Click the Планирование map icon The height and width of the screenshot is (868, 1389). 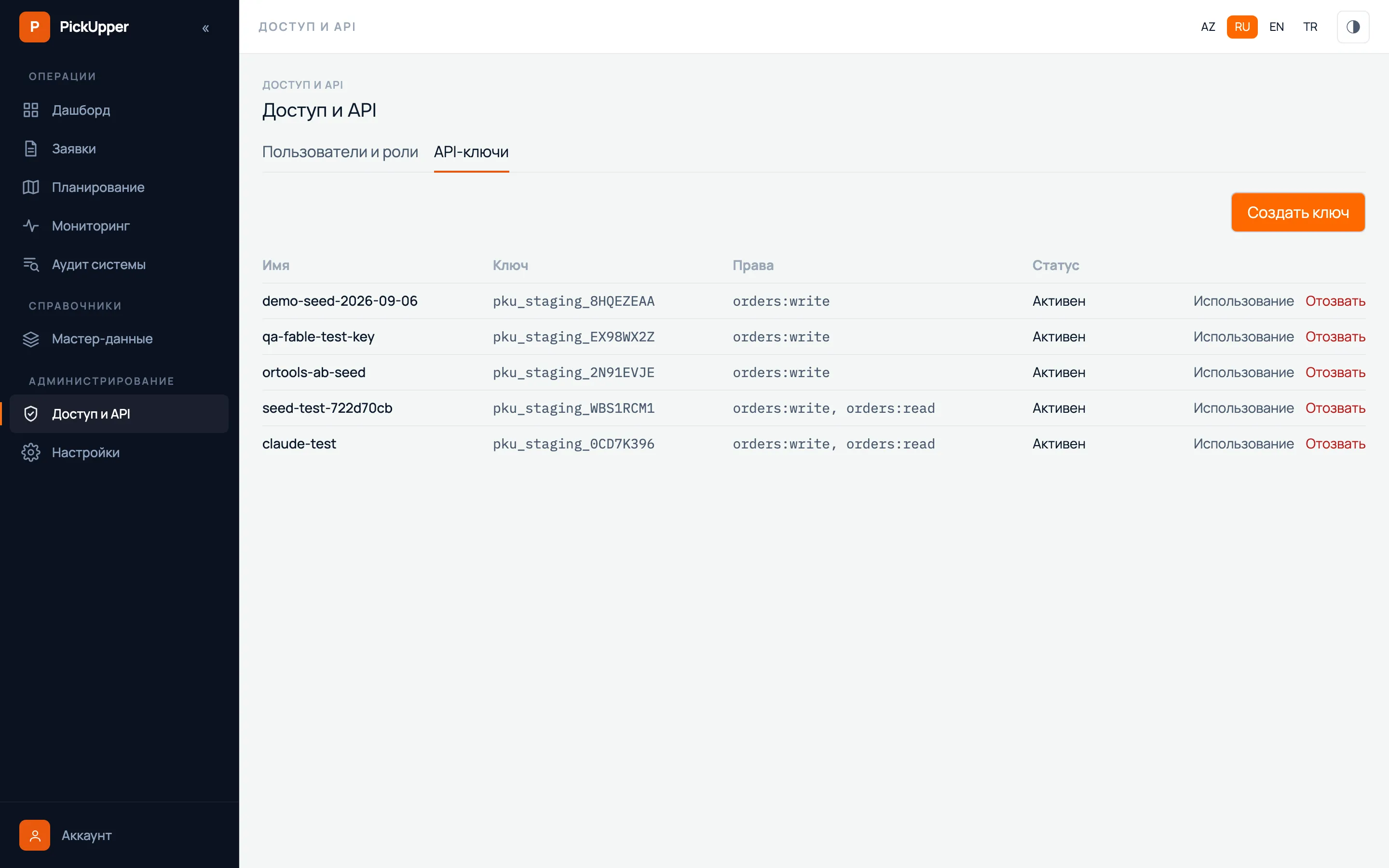point(31,187)
